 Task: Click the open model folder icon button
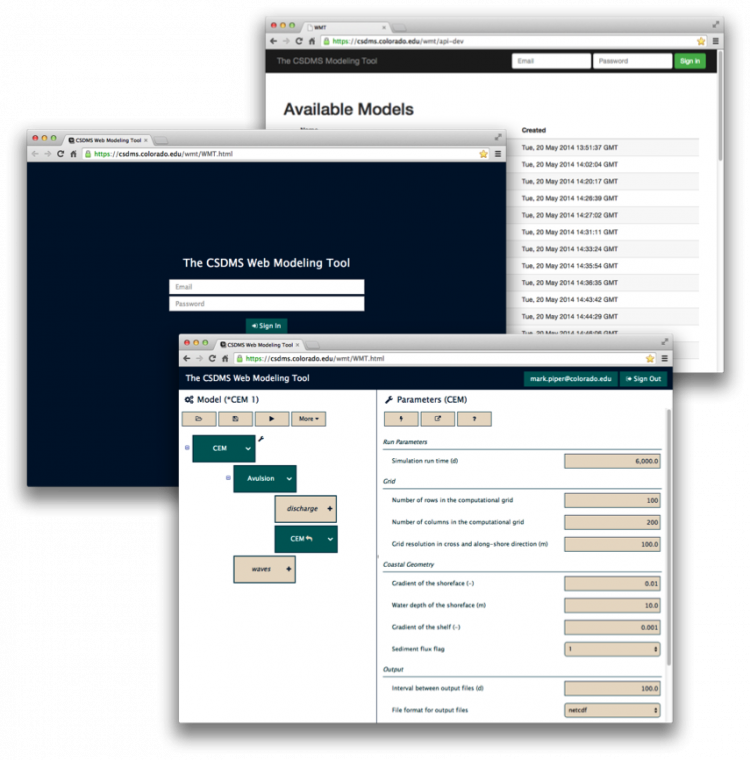click(198, 419)
